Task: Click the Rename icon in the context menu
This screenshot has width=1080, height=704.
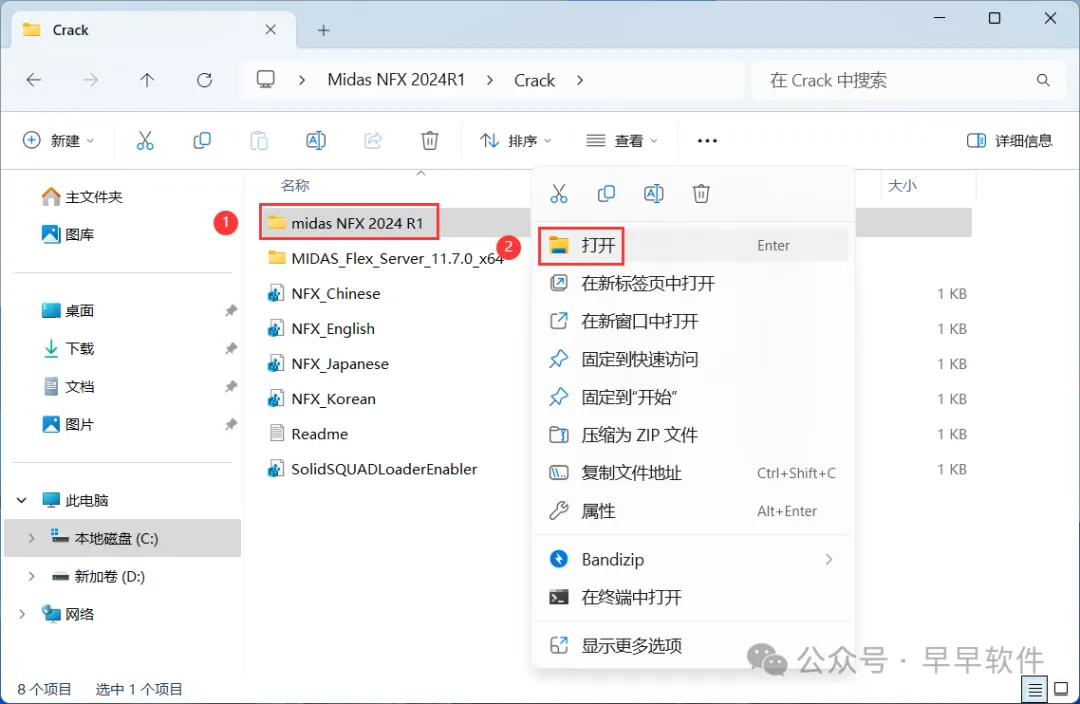Action: (x=654, y=194)
